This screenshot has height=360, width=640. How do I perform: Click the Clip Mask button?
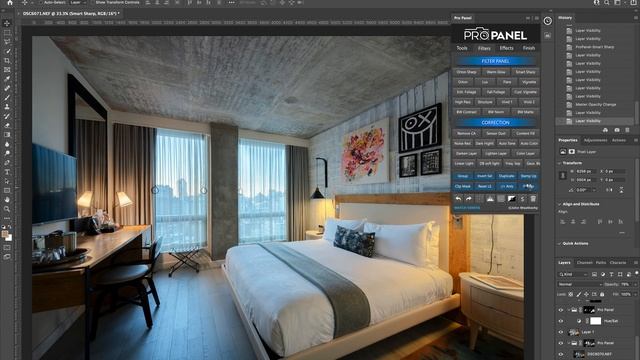(463, 186)
